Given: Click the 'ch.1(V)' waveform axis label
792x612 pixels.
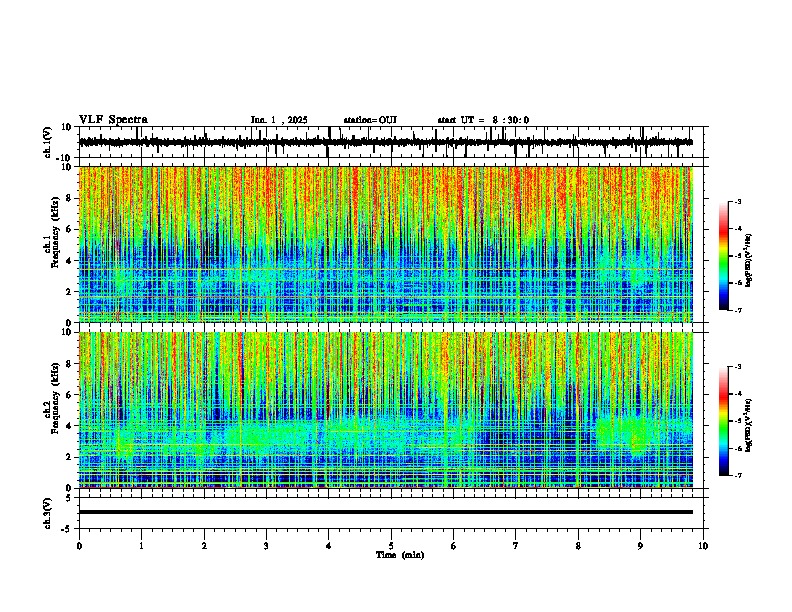Looking at the screenshot, I should tap(48, 142).
